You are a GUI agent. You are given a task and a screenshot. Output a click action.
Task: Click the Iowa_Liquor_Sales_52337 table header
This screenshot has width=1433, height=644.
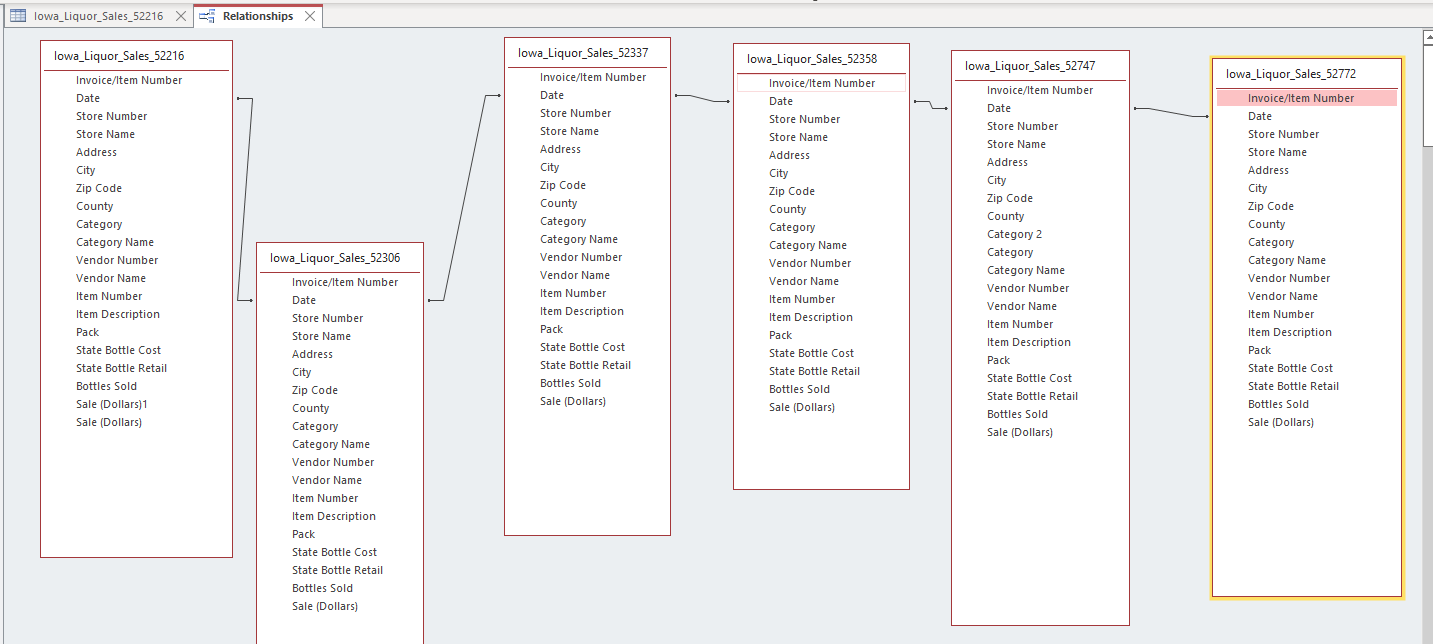tap(583, 53)
